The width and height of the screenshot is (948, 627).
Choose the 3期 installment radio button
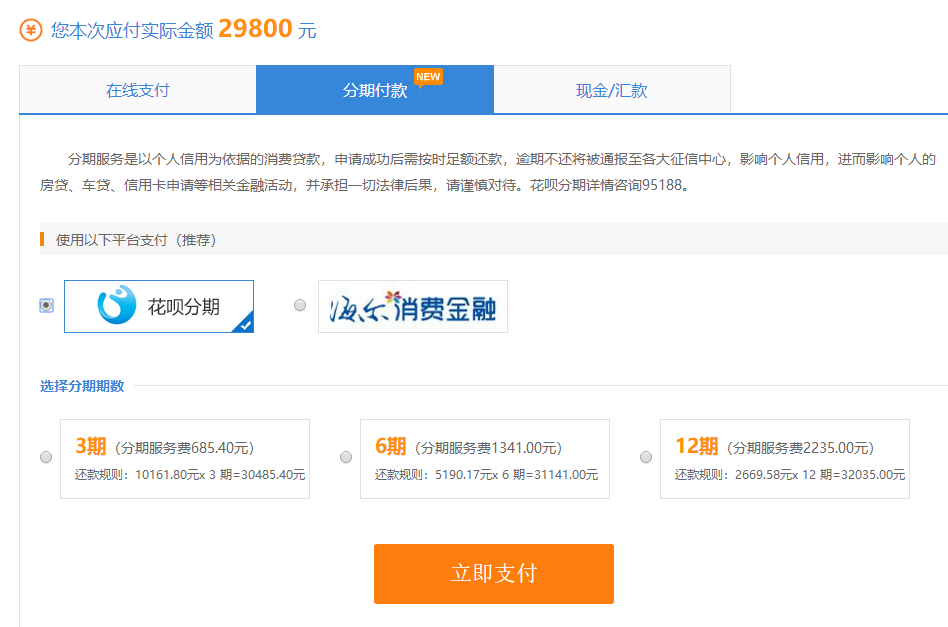pos(46,457)
